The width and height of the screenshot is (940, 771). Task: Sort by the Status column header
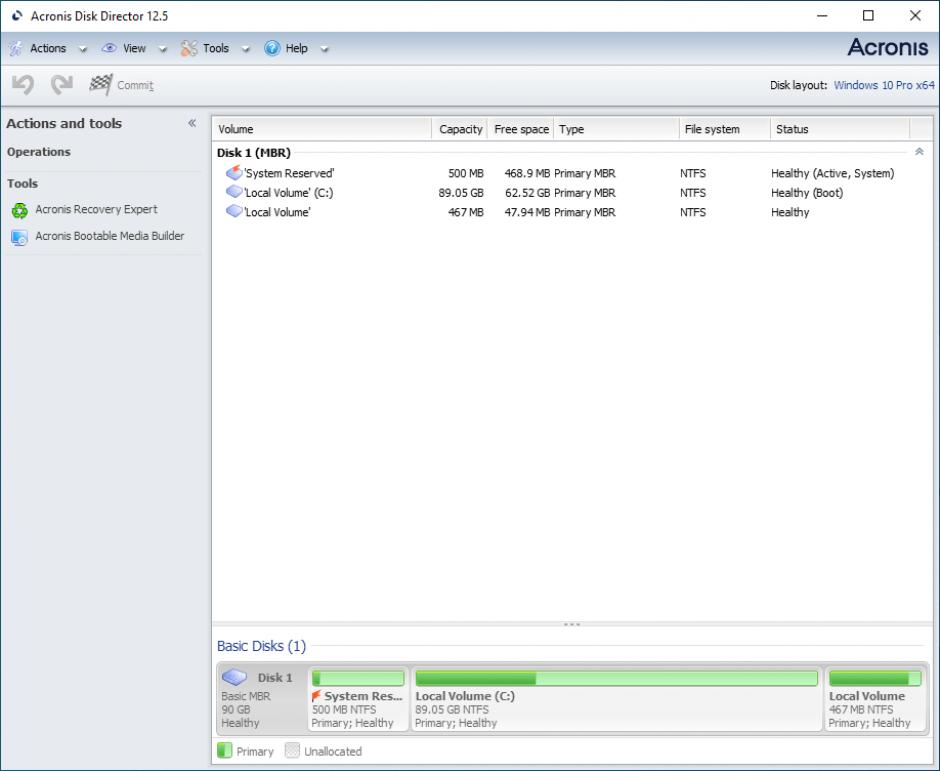(840, 129)
